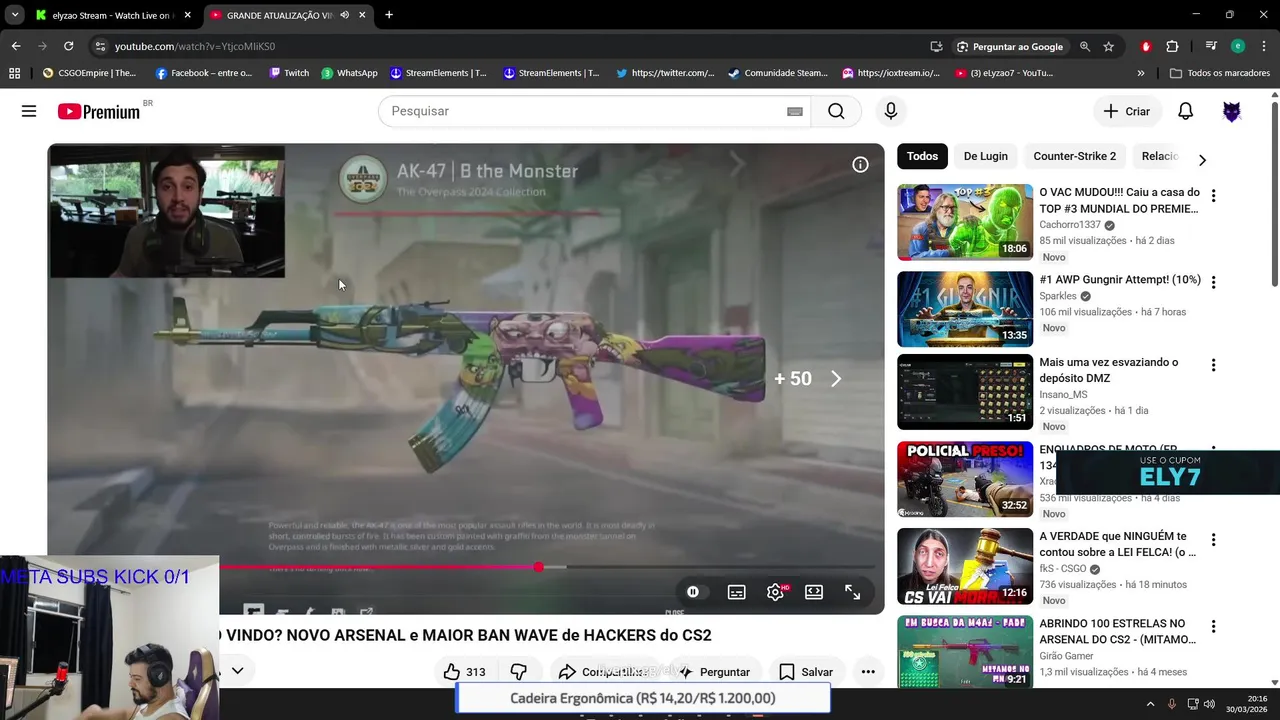This screenshot has width=1280, height=720.
Task: Options menu for ABRINDO 100 ESTRELAS video
Action: pos(1213,627)
